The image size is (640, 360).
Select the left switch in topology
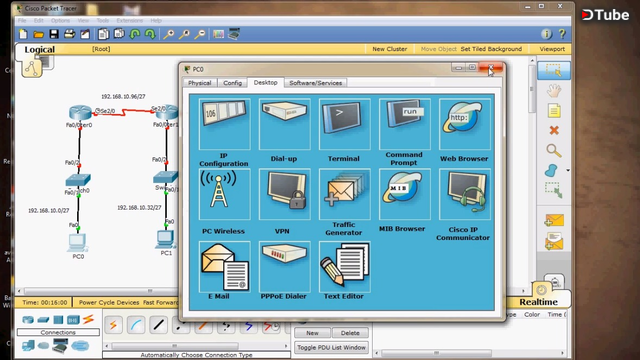tap(78, 180)
